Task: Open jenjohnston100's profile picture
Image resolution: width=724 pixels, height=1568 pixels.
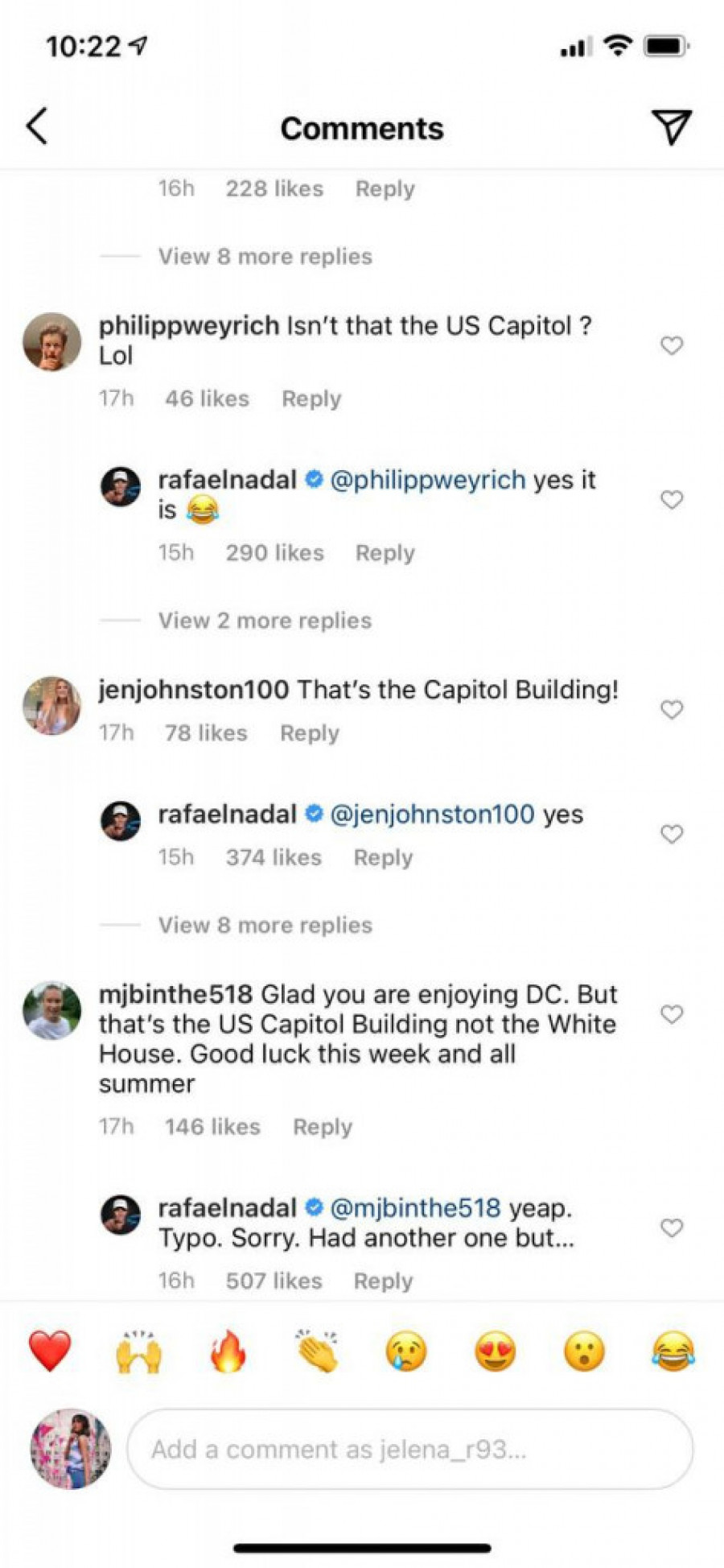Action: 51,706
